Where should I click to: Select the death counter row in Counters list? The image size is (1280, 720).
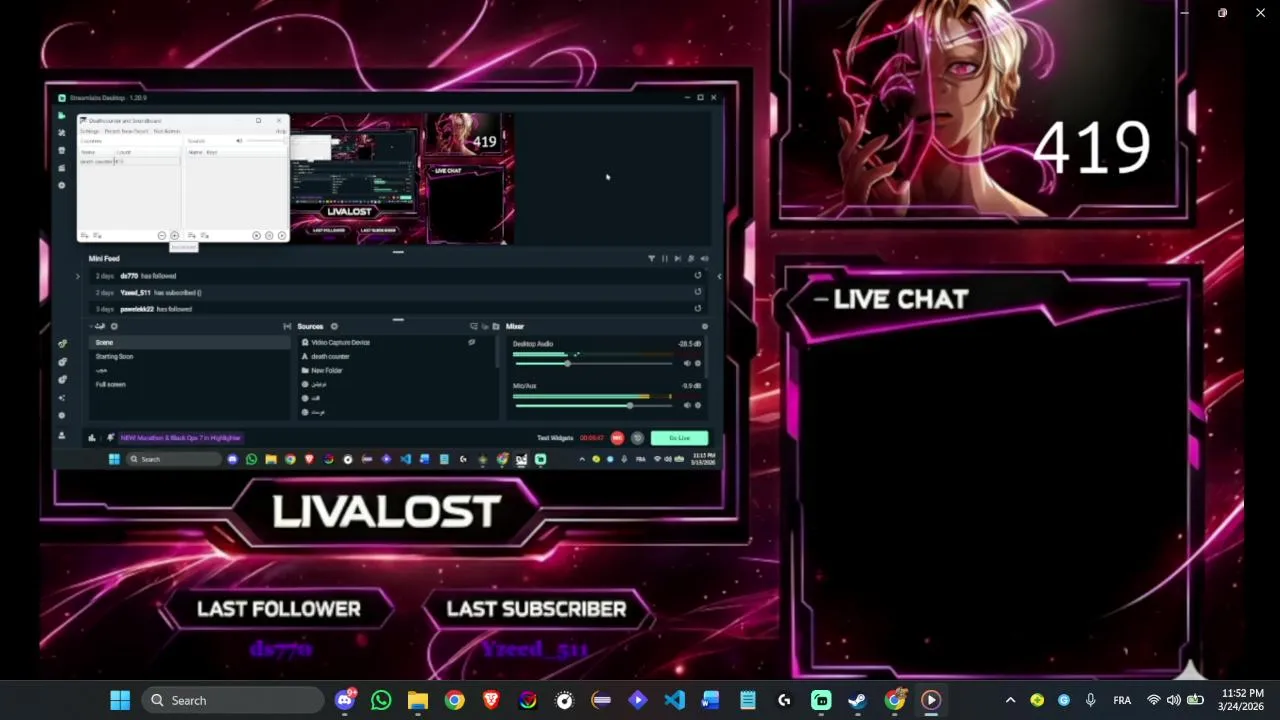tap(131, 161)
